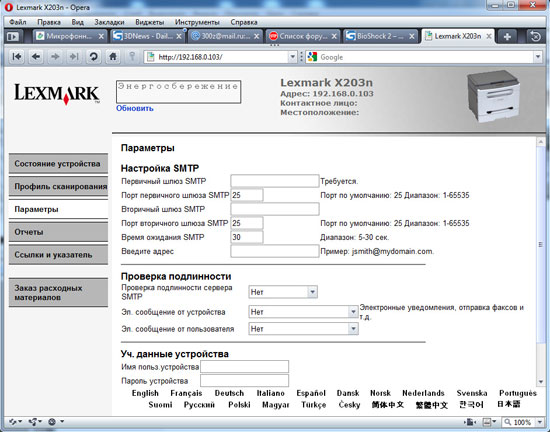Open Профиль сканирования sidebar section
This screenshot has width=550, height=432.
pos(58,187)
